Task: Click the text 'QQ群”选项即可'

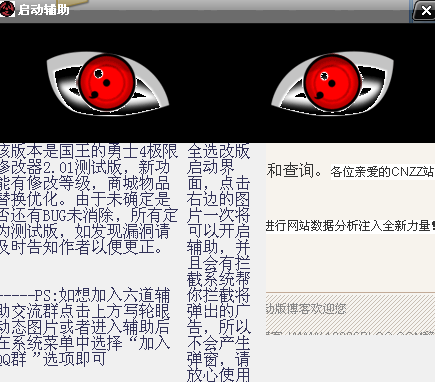Action: click(53, 359)
